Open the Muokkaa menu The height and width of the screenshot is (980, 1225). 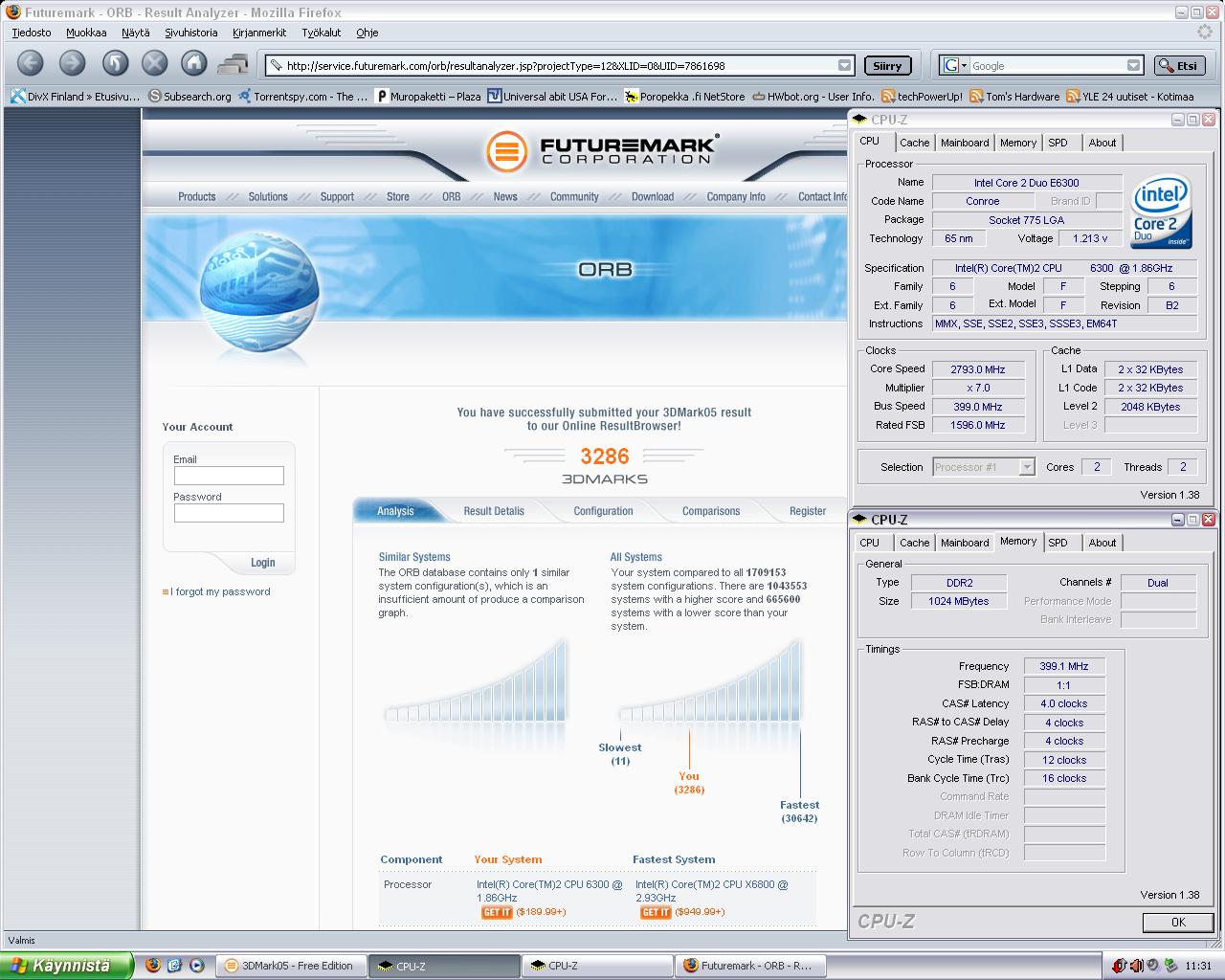[86, 33]
